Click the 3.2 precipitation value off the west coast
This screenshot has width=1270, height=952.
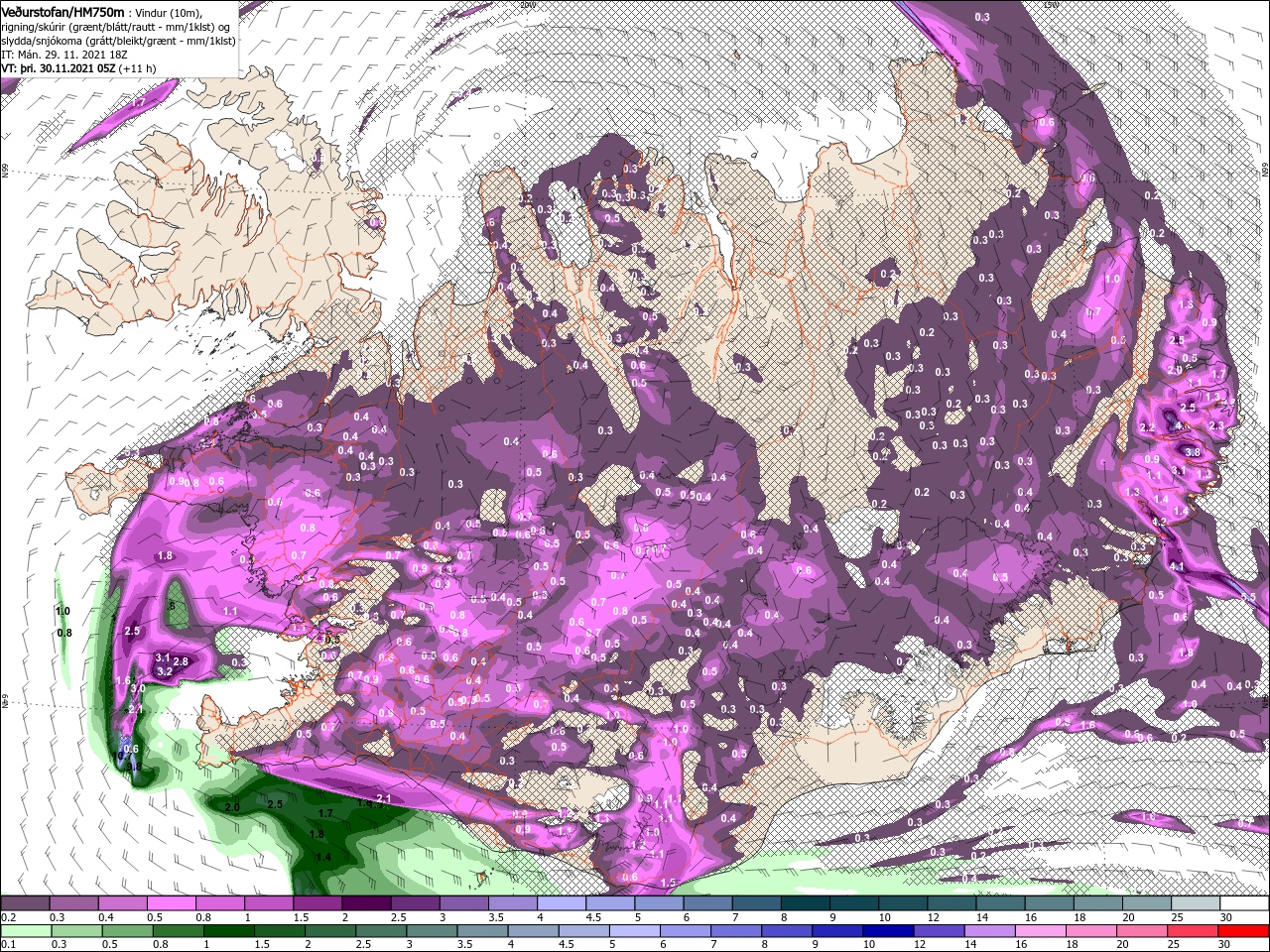click(x=165, y=671)
